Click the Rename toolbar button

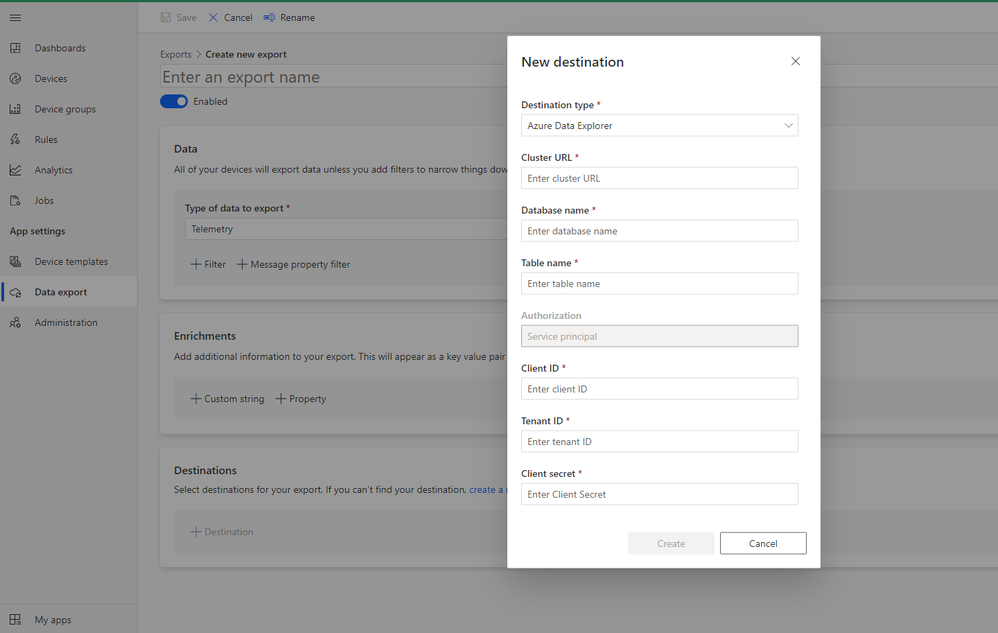(x=289, y=18)
